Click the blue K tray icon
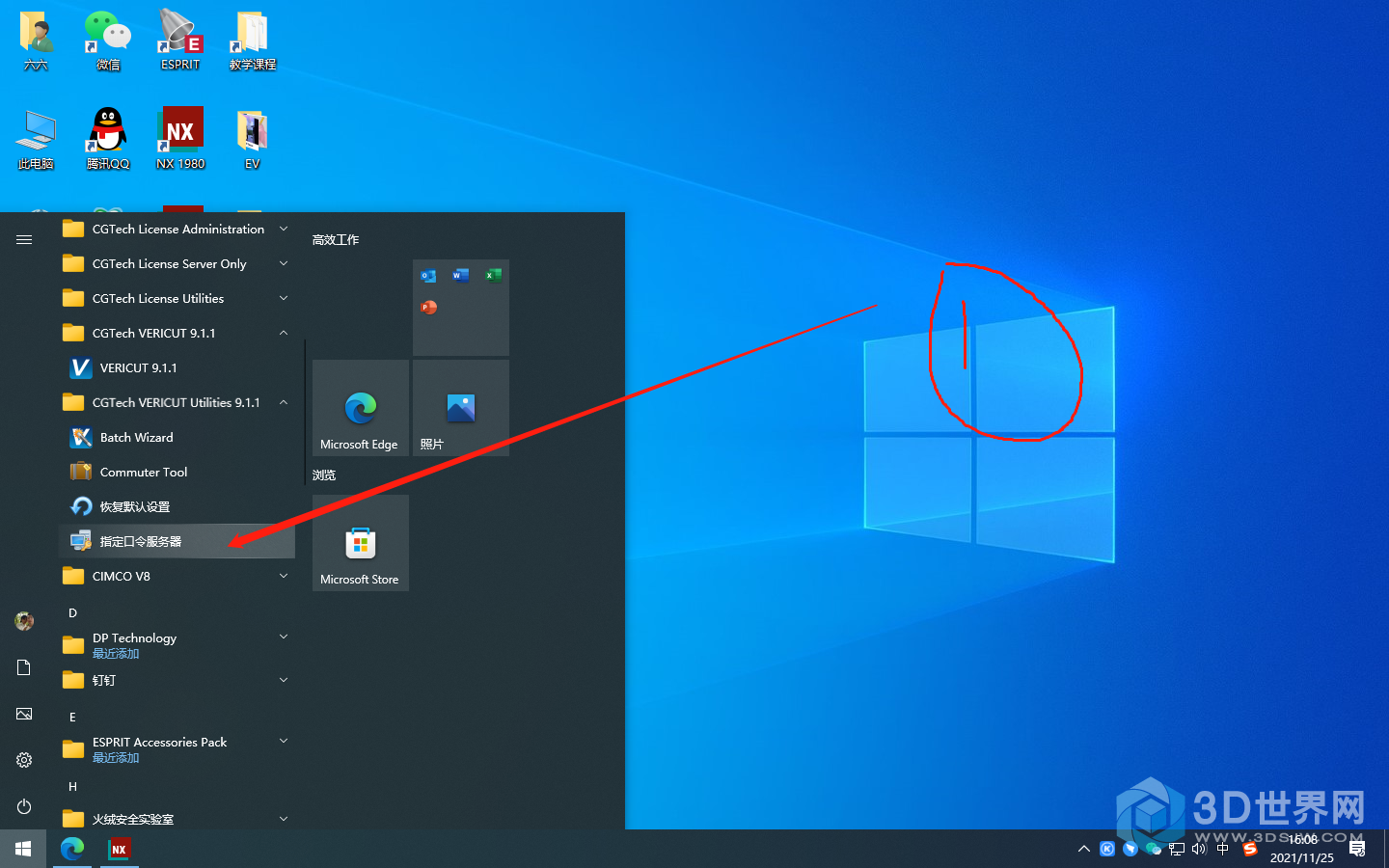This screenshot has height=868, width=1389. [1107, 849]
